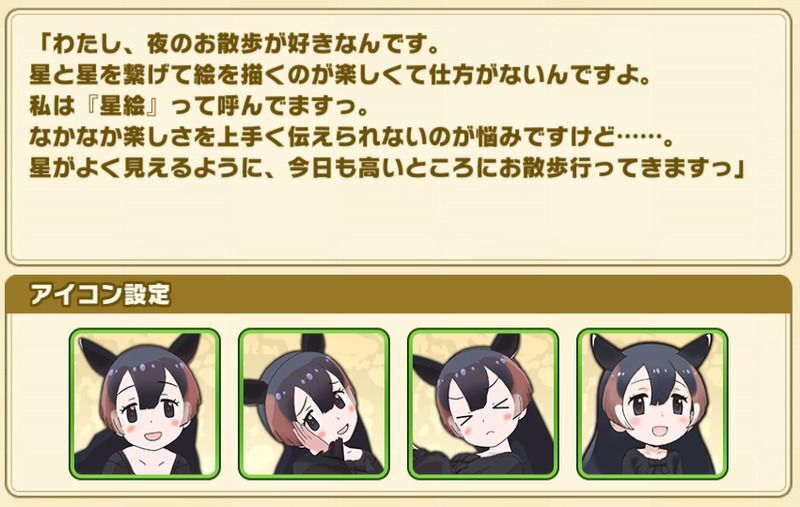The width and height of the screenshot is (800, 507).
Task: Click the last line starting with 星がよく見える
Action: tap(388, 168)
